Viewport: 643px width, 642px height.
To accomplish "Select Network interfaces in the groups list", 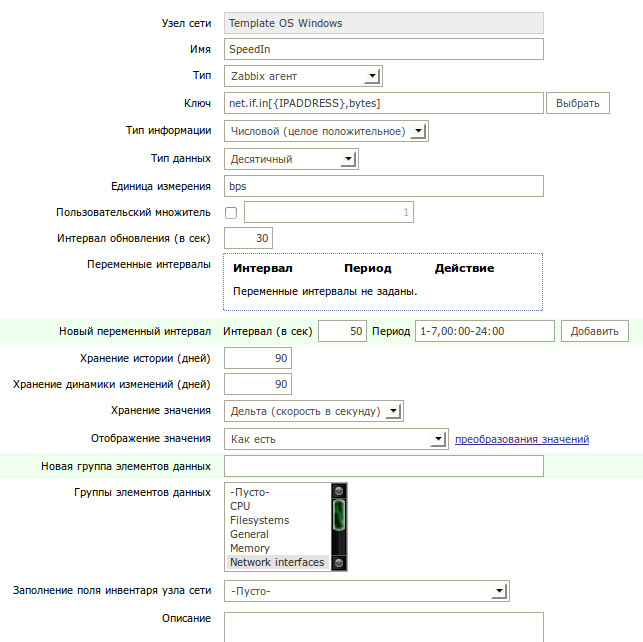I will [277, 562].
